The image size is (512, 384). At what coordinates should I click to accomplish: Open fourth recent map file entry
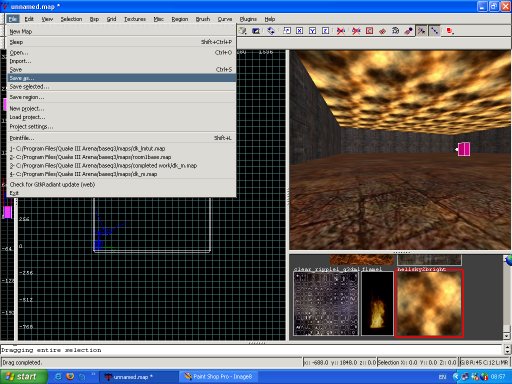121,174
